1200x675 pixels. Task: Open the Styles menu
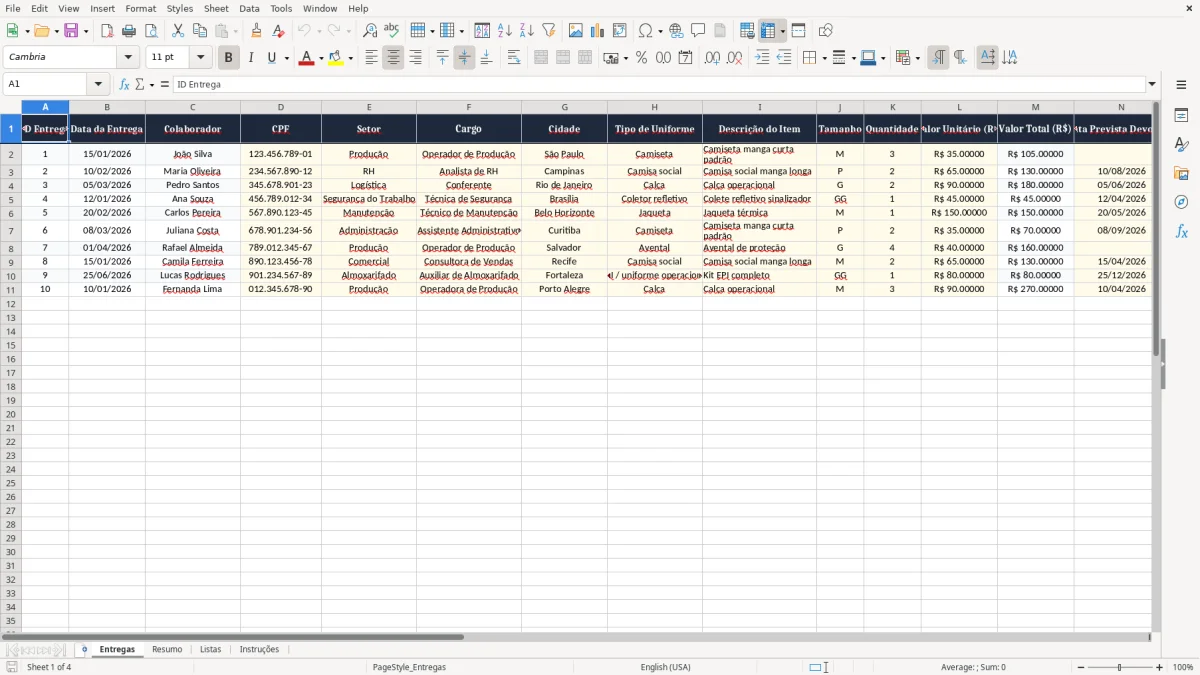[180, 8]
